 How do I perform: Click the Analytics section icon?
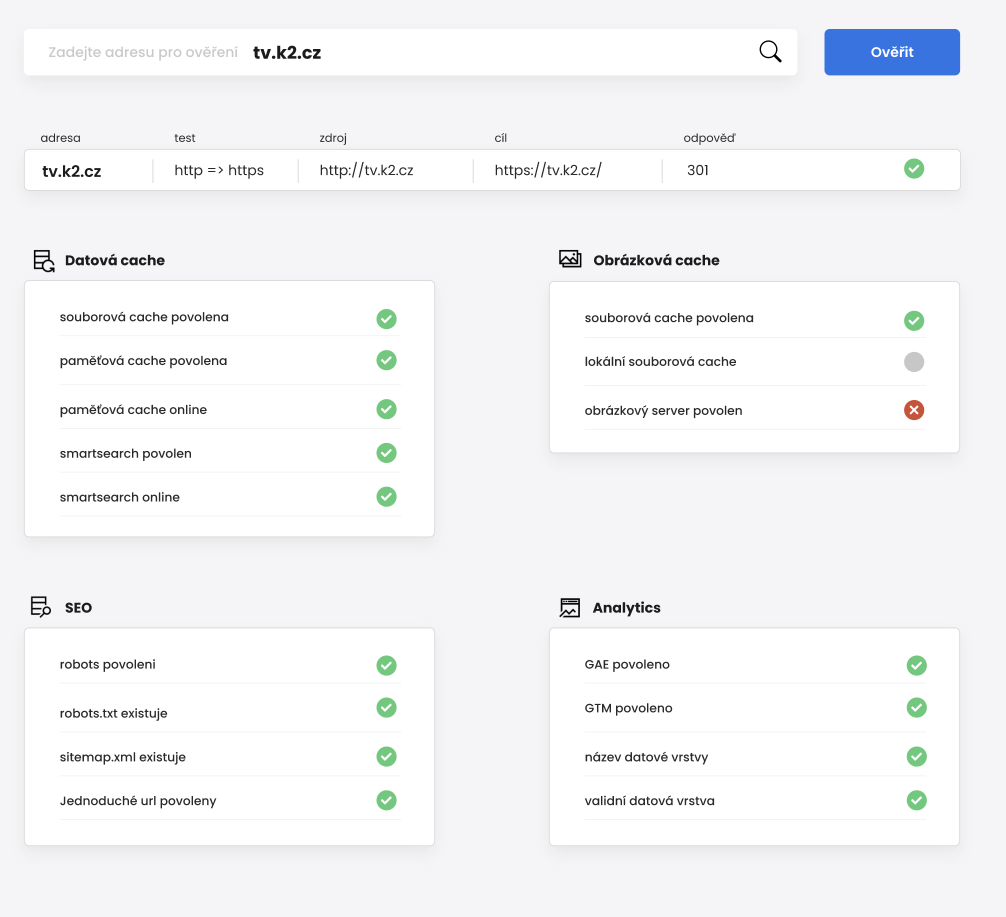[570, 607]
